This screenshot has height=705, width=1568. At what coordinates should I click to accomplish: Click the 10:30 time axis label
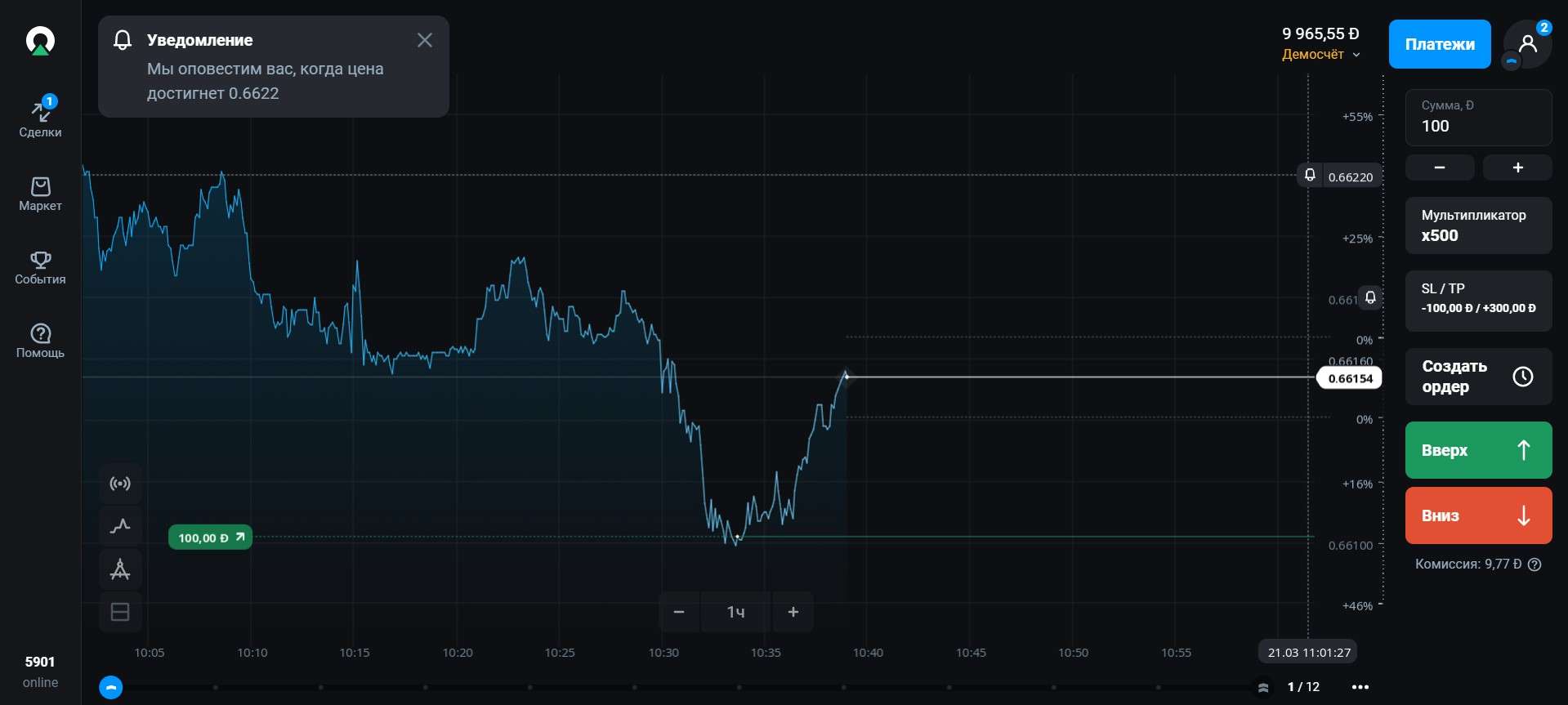(x=663, y=653)
